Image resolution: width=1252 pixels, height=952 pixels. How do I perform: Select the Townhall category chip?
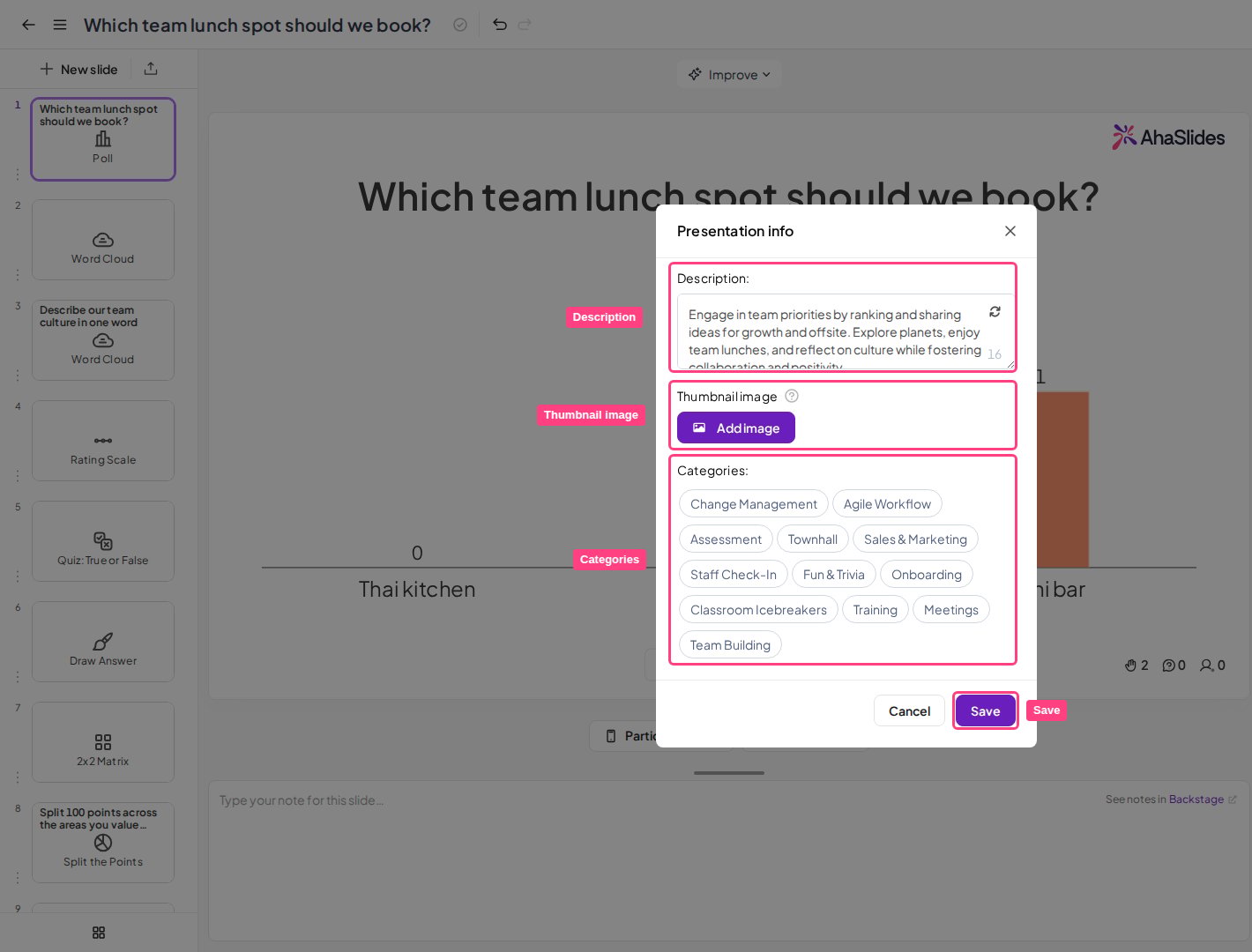click(813, 539)
